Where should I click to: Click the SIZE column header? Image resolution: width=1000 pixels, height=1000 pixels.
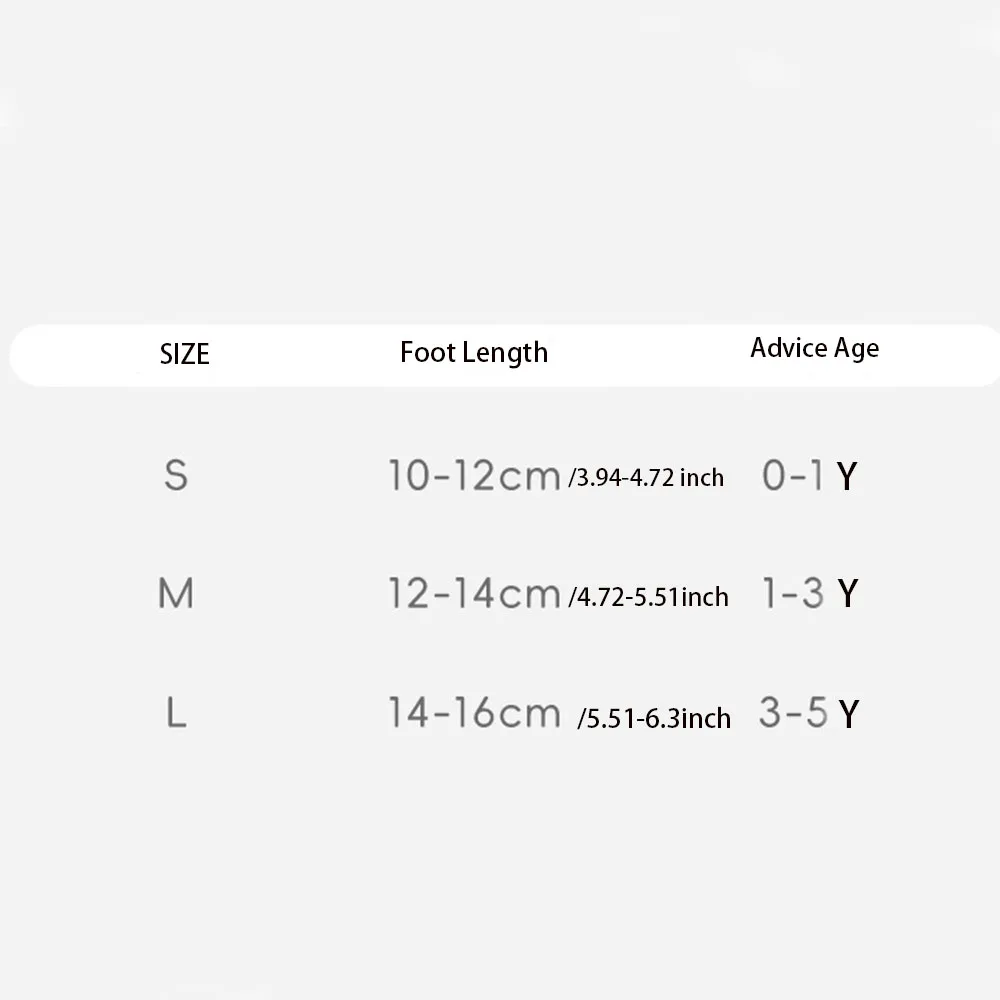tap(185, 354)
